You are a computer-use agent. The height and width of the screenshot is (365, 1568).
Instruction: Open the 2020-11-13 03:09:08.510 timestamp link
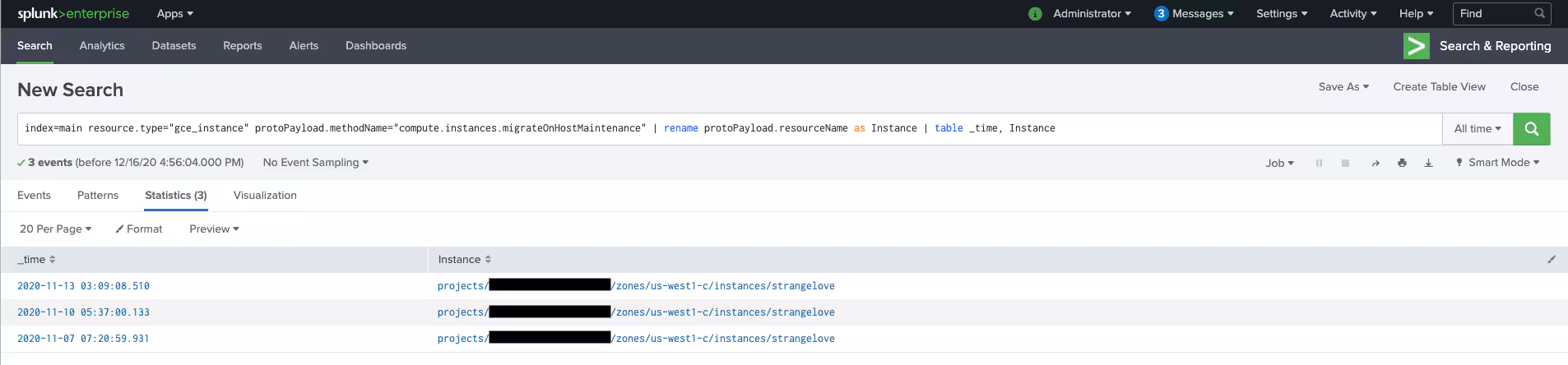83,286
